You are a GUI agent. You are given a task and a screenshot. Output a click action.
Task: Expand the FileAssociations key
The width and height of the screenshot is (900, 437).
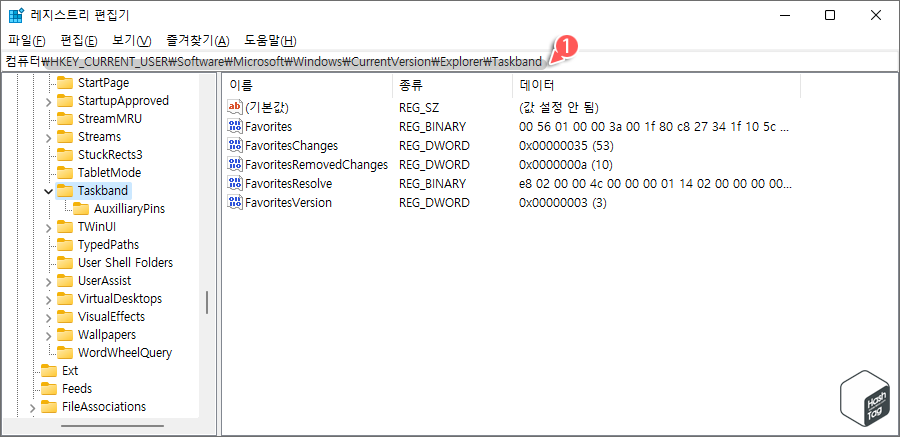33,408
